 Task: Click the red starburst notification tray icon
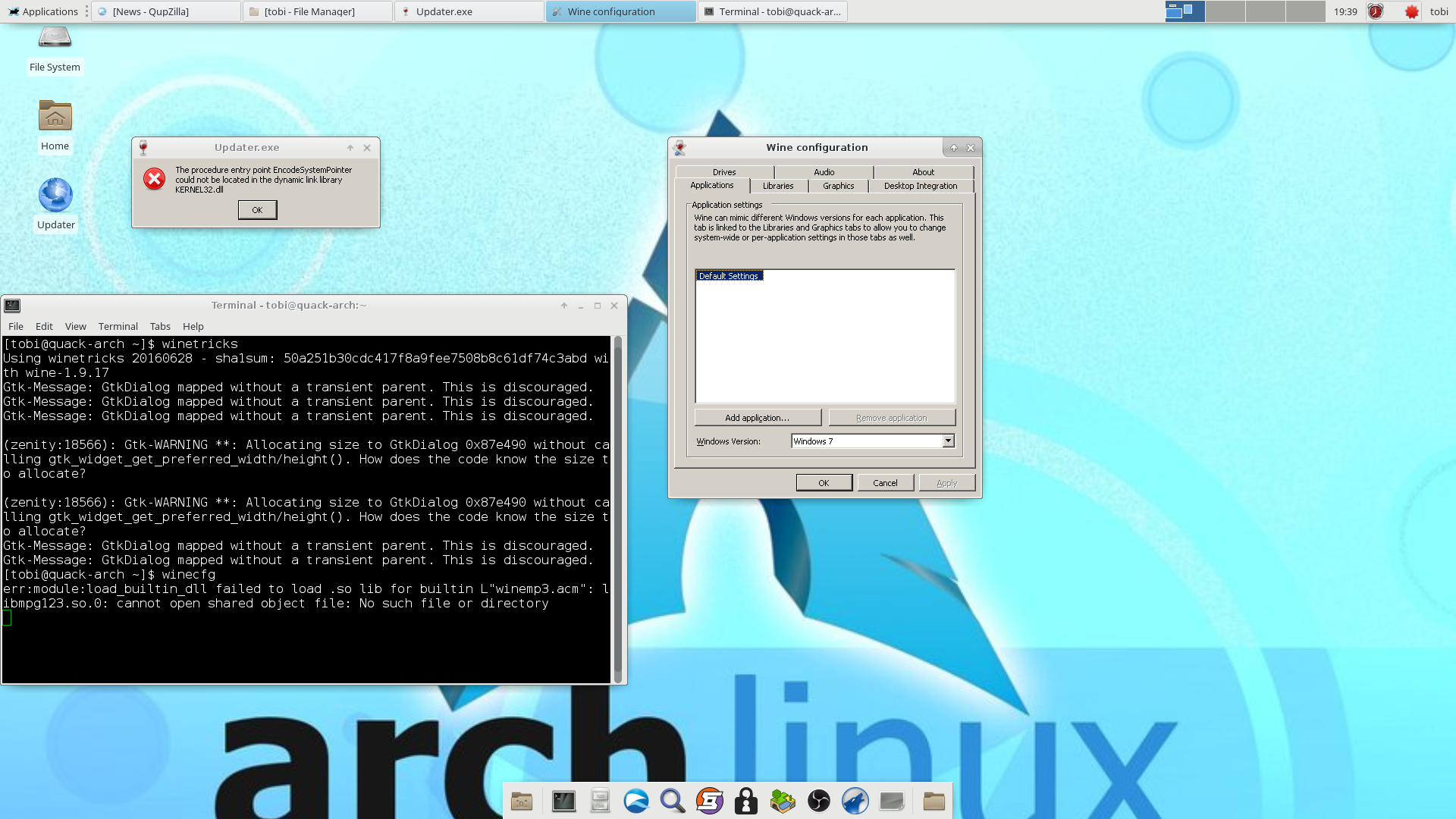(1411, 11)
